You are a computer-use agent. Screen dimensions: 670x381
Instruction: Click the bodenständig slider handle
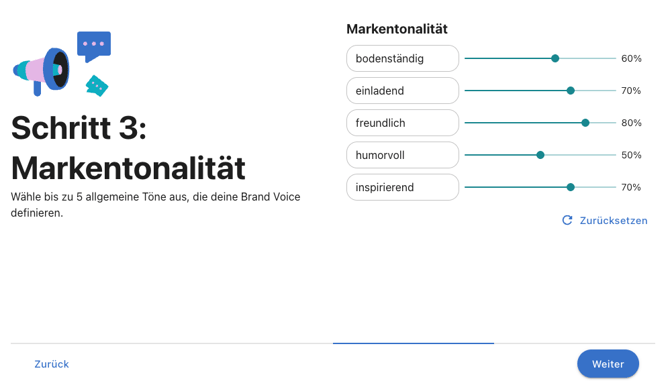point(555,59)
